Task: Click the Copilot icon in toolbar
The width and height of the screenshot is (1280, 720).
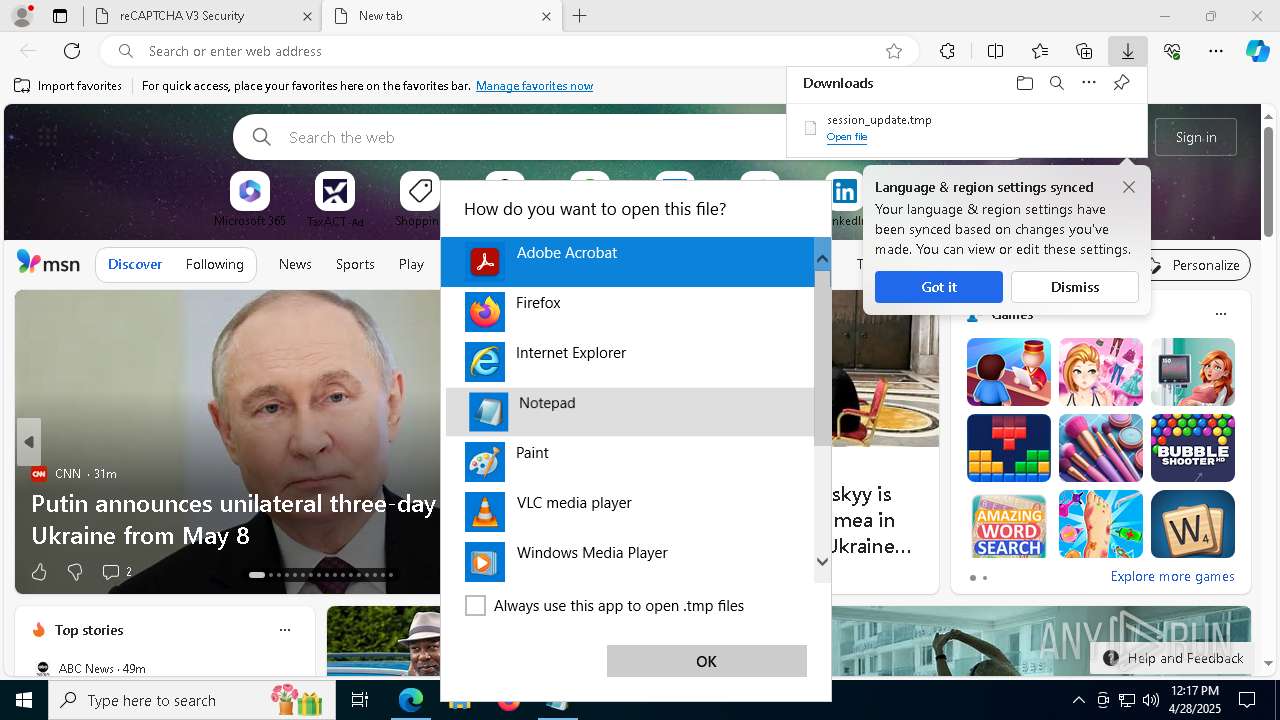Action: 1257,51
